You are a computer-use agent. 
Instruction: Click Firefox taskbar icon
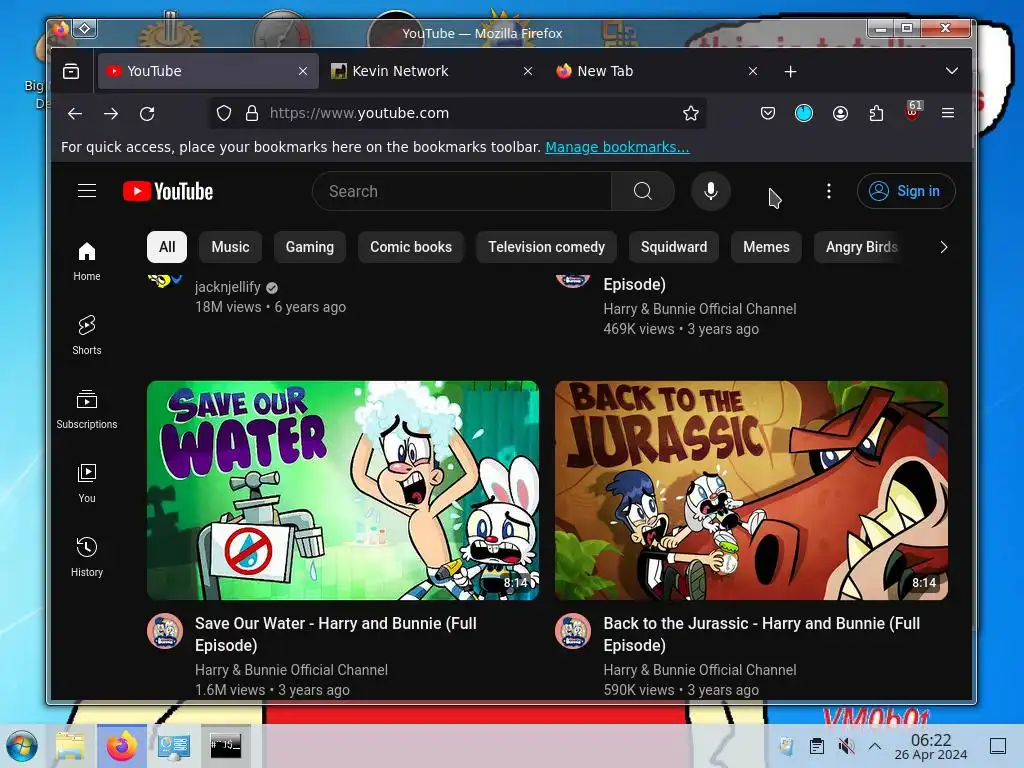point(122,746)
